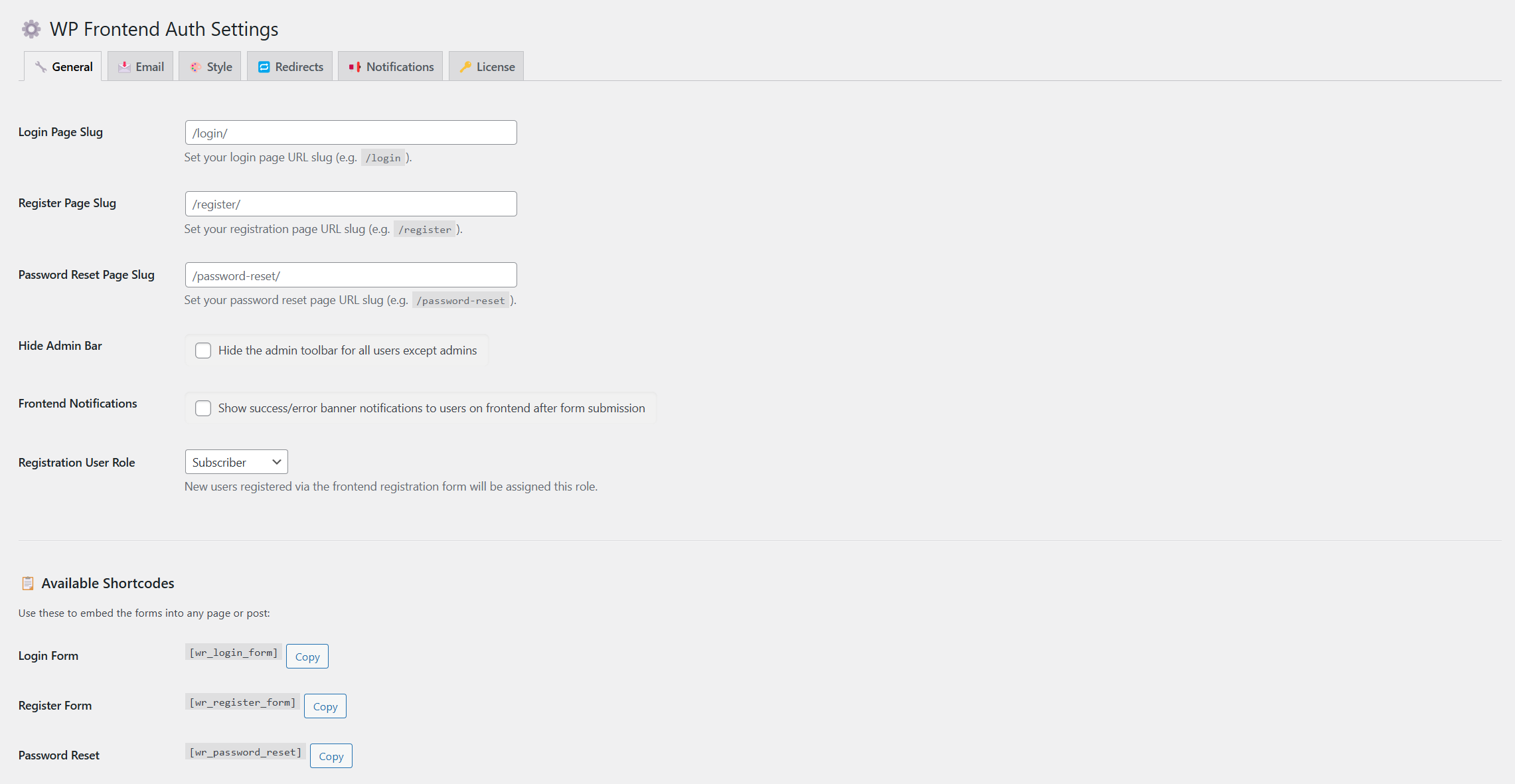Screen dimensions: 1515x784
Task: Copy the Password Reset shortcode
Action: [x=331, y=756]
